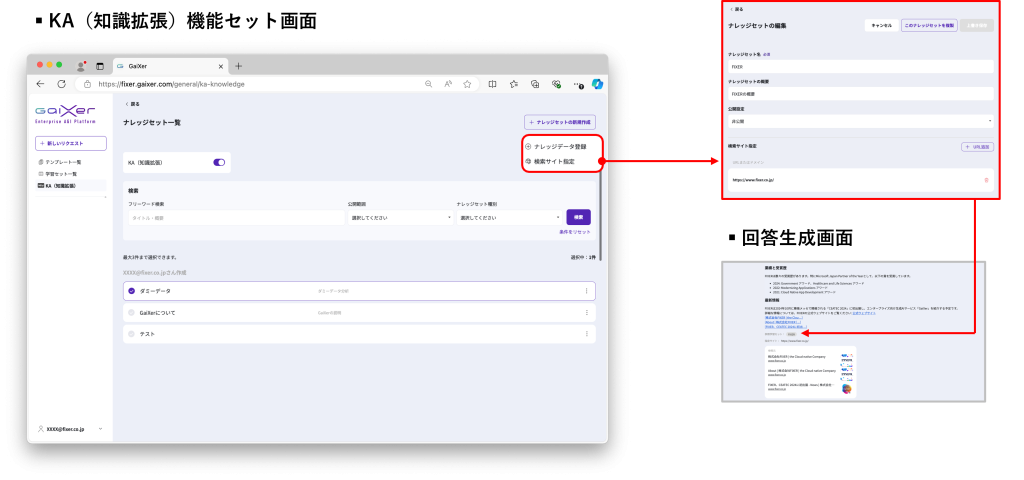Click the Copilot icon in browser toolbar
This screenshot has width=1024, height=480.
[x=597, y=84]
